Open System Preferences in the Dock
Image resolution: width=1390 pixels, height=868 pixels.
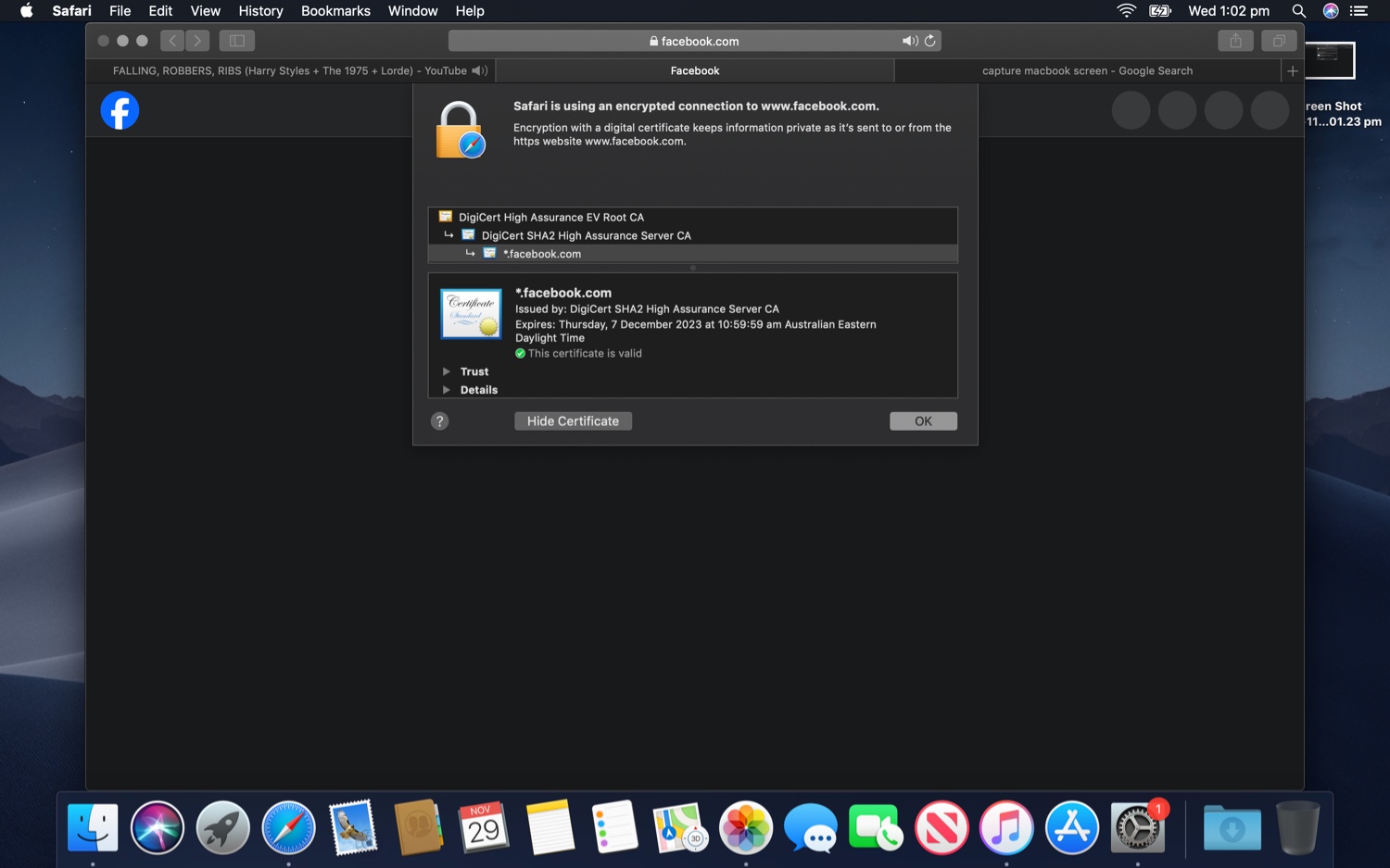pos(1137,827)
